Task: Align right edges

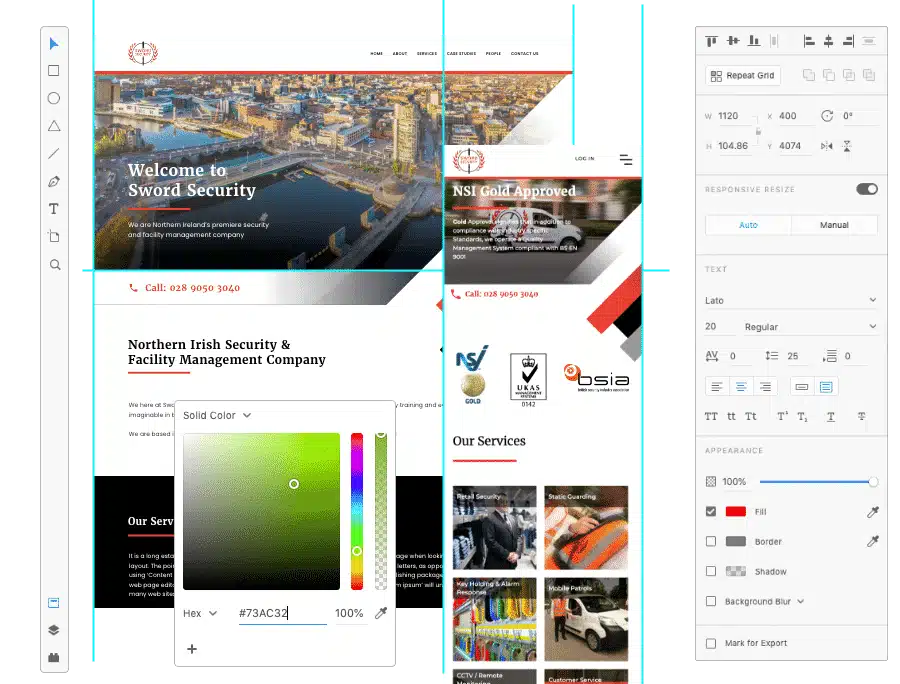Action: coord(848,41)
